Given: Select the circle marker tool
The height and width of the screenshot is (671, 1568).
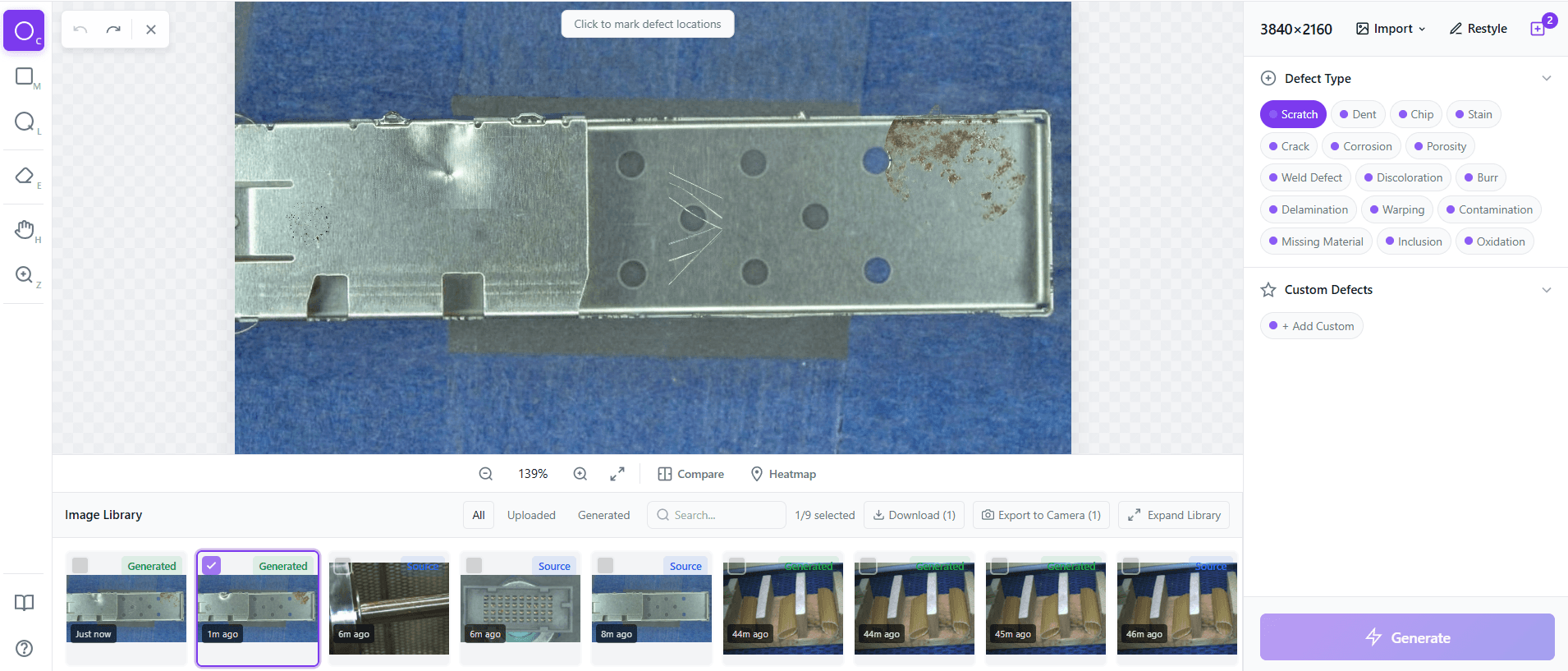Looking at the screenshot, I should (24, 30).
